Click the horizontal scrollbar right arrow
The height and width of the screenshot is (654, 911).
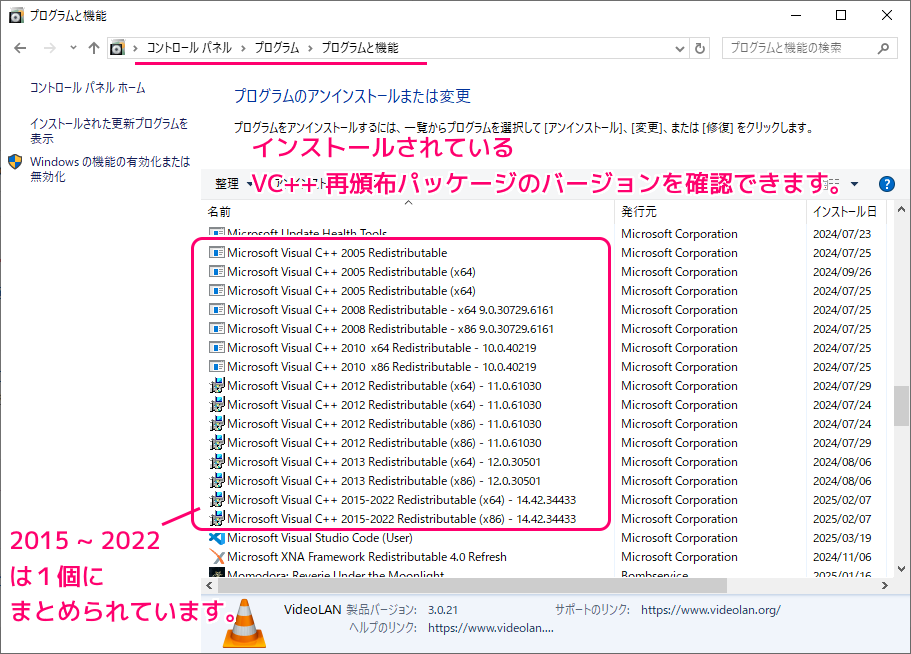(885, 585)
